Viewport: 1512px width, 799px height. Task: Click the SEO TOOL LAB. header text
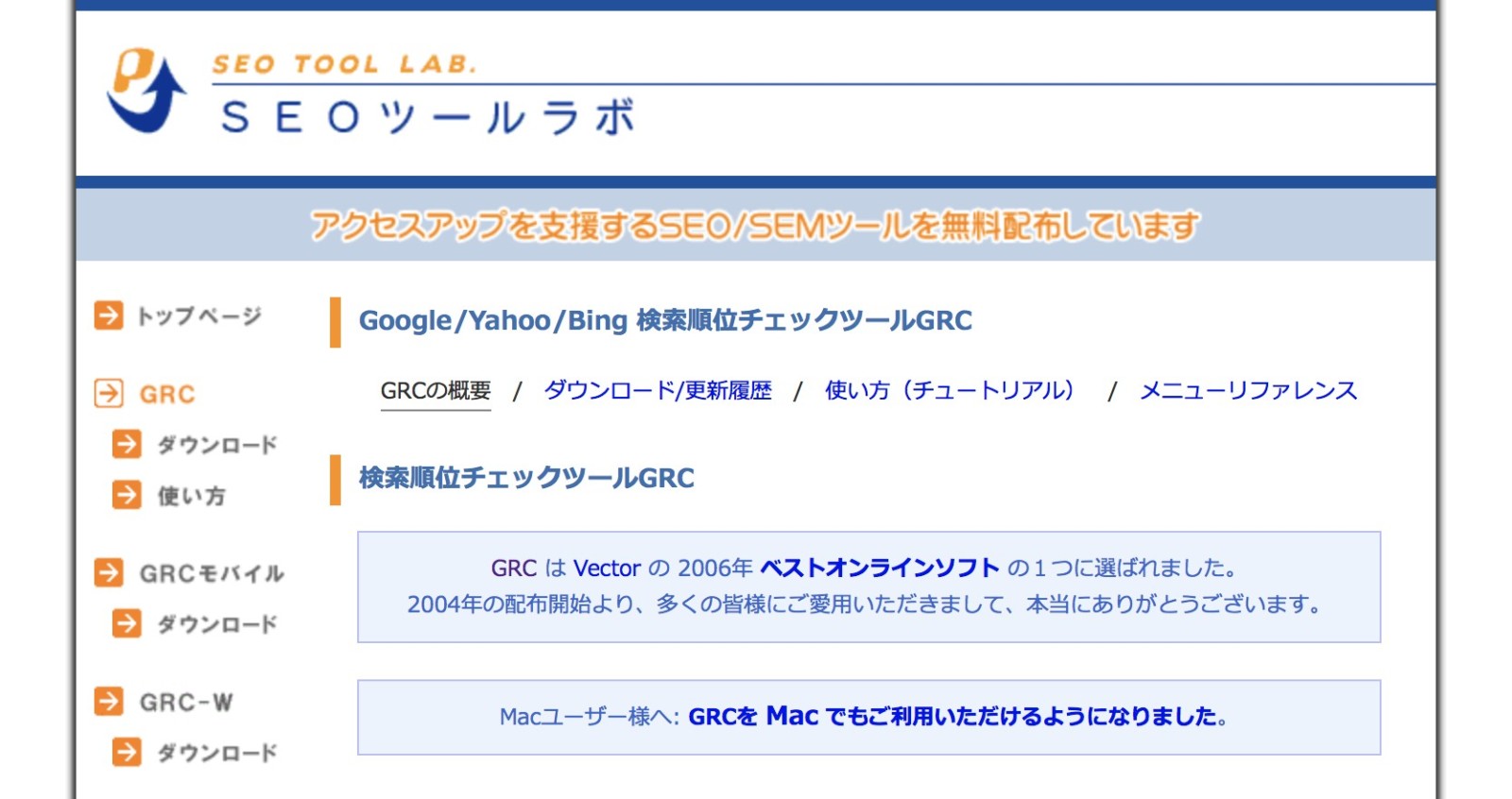345,64
